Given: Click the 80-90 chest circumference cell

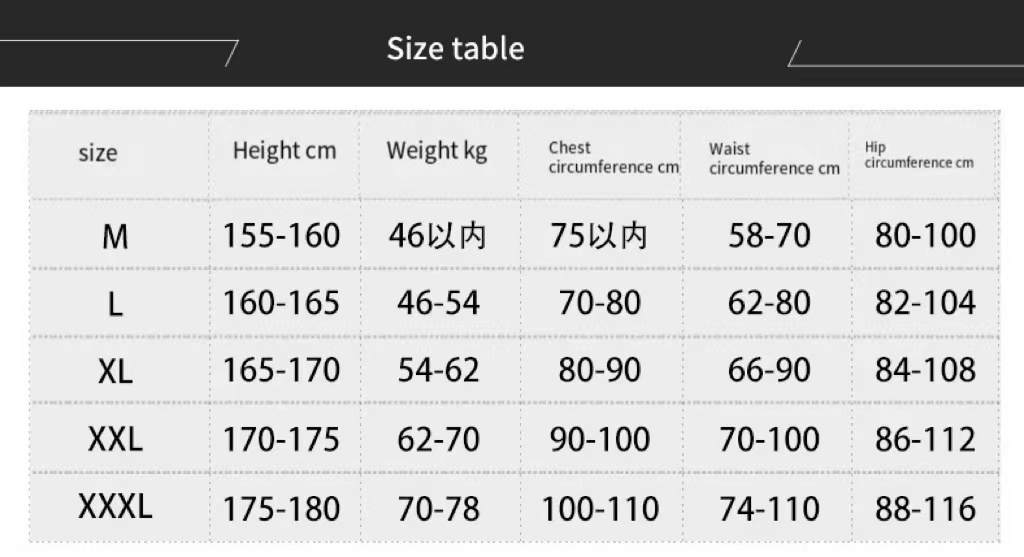Looking at the screenshot, I should coord(600,371).
